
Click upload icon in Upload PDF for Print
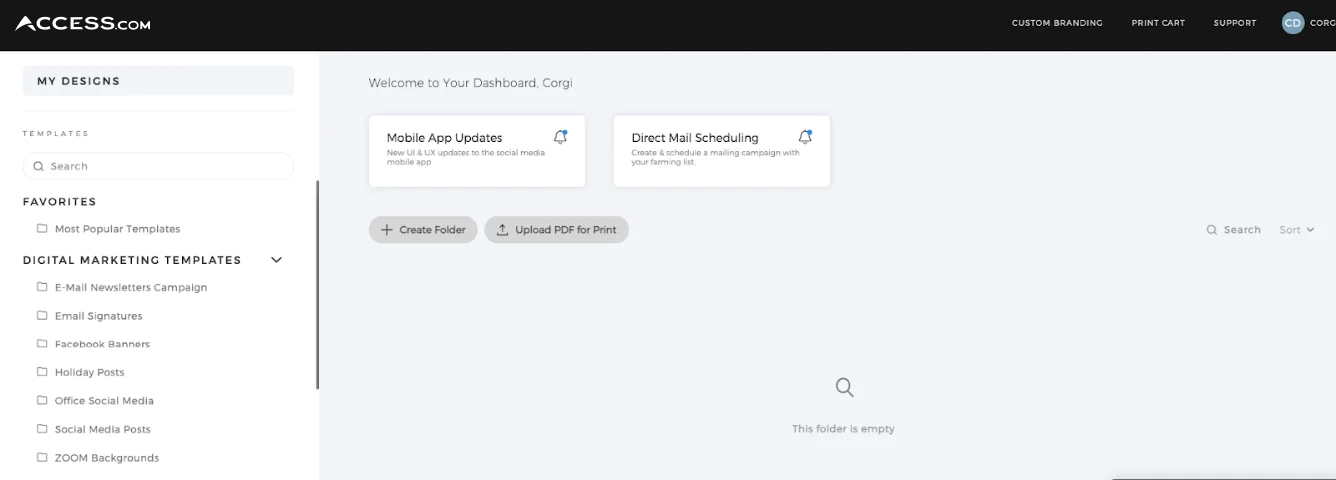pyautogui.click(x=503, y=229)
